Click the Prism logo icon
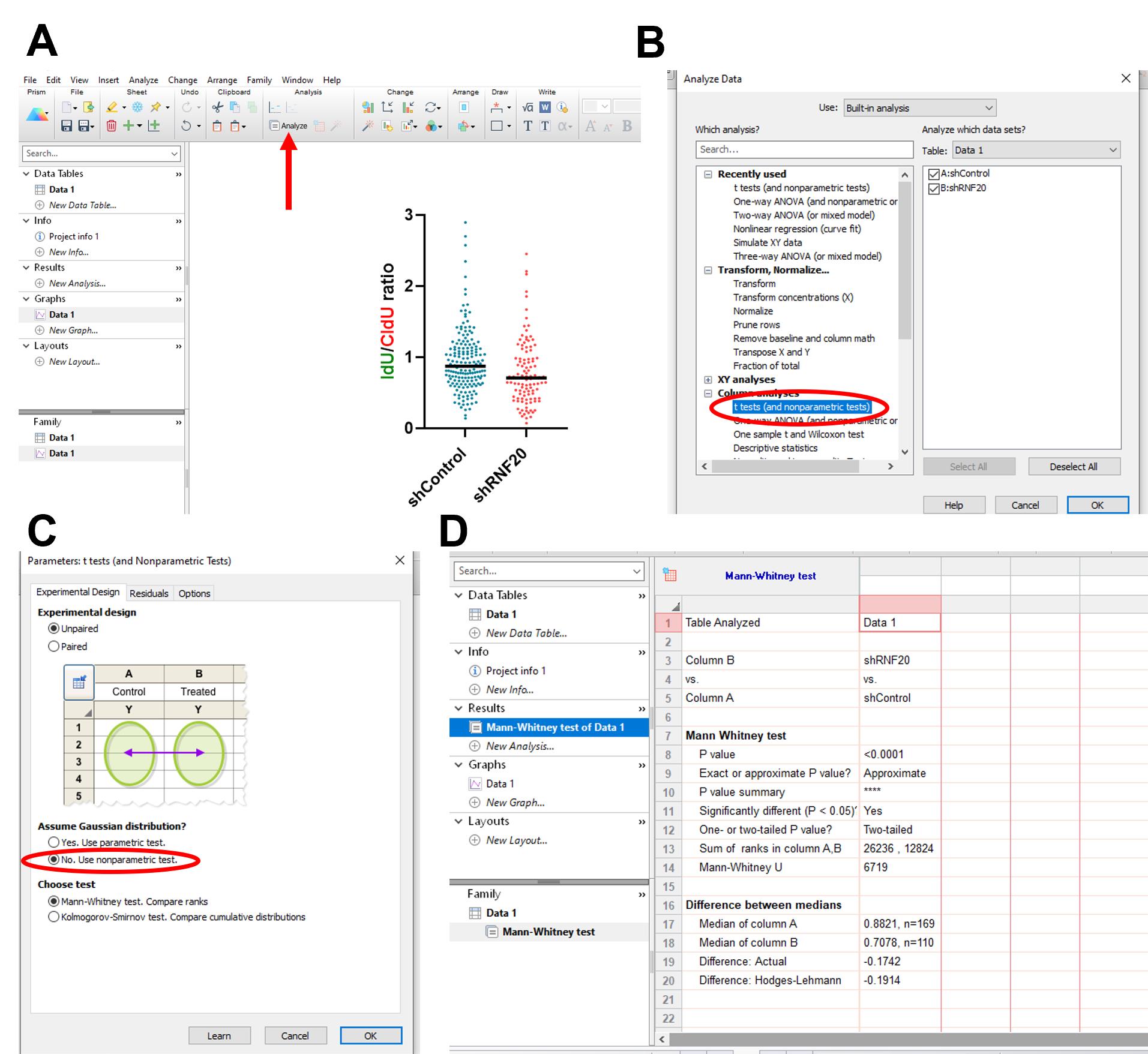The height and width of the screenshot is (1054, 1148). [37, 115]
